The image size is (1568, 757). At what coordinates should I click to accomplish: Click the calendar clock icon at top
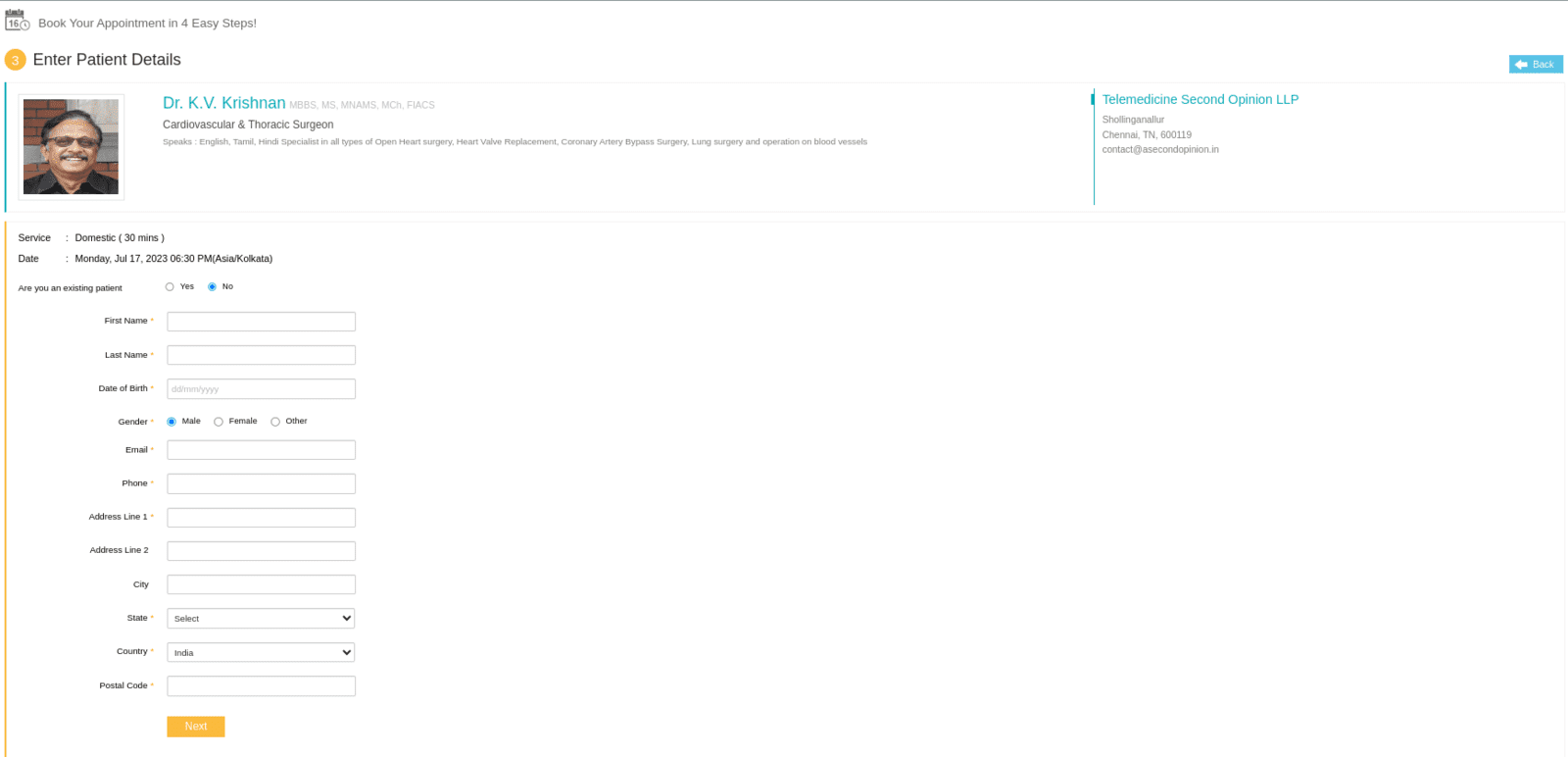click(18, 21)
